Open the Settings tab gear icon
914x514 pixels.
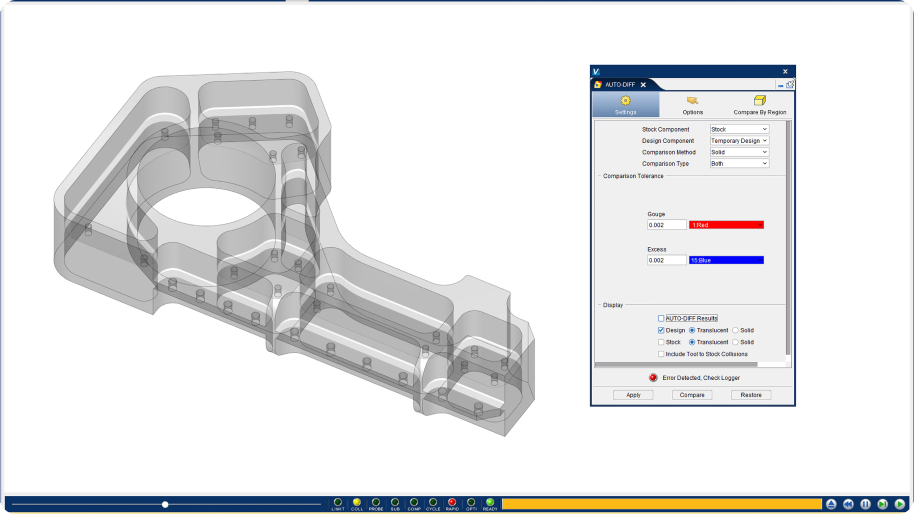(625, 100)
